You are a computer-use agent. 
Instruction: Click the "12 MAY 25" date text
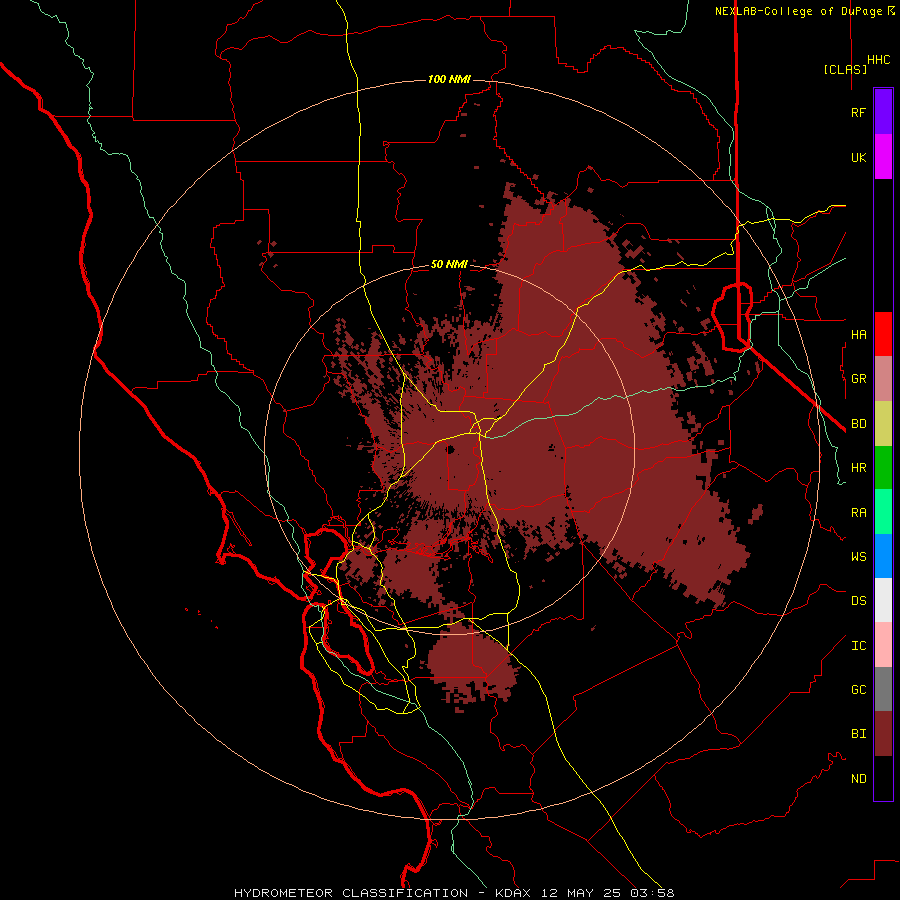pos(580,893)
